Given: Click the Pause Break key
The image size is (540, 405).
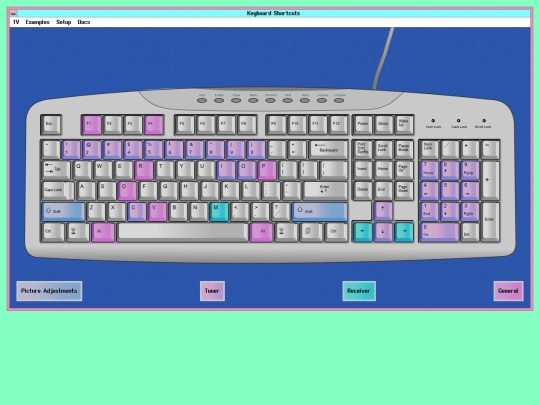Looking at the screenshot, I should [404, 149].
